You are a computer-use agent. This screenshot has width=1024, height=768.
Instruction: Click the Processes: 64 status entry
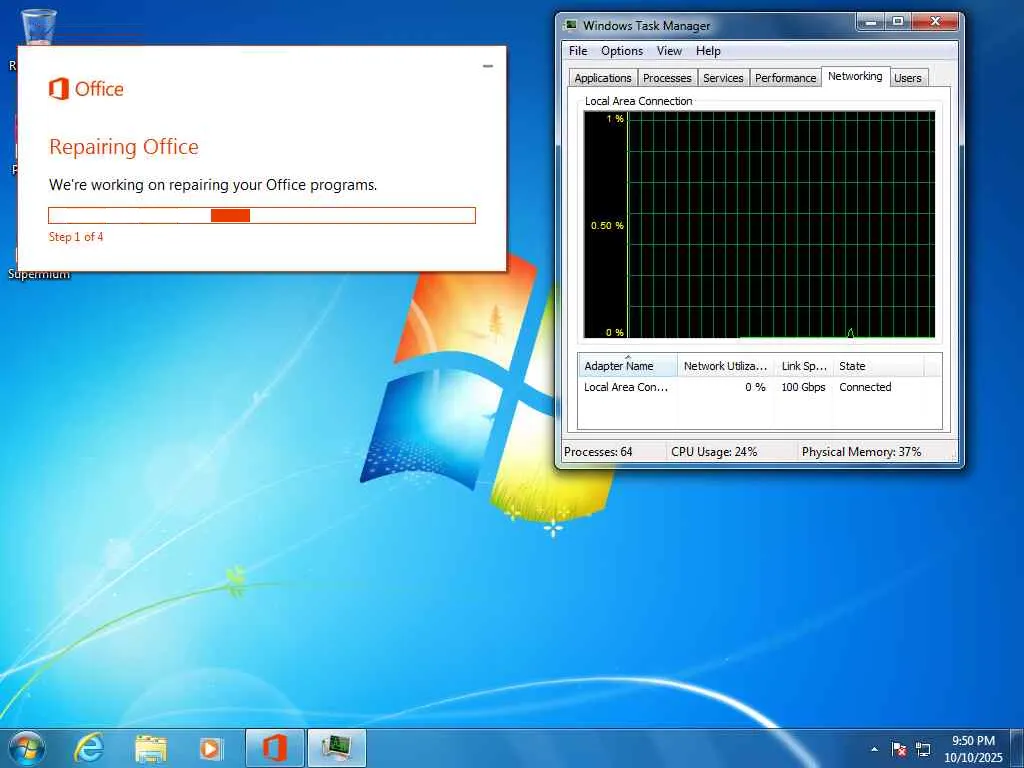coord(598,452)
